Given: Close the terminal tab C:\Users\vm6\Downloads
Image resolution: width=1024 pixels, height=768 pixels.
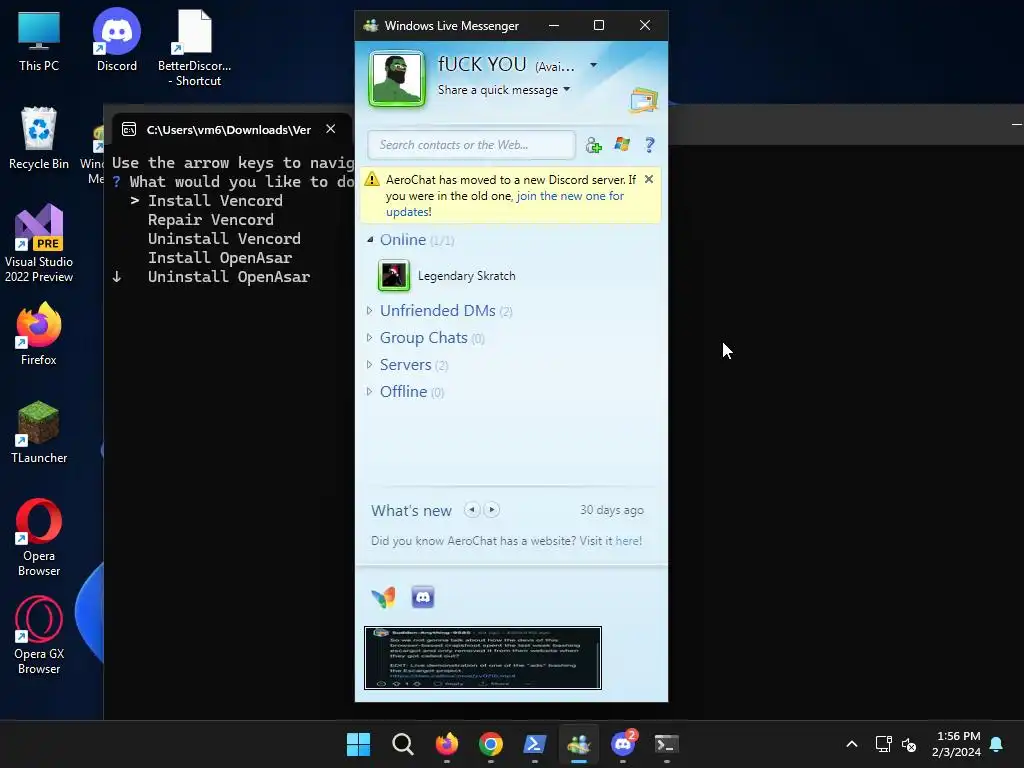Looking at the screenshot, I should (x=330, y=129).
